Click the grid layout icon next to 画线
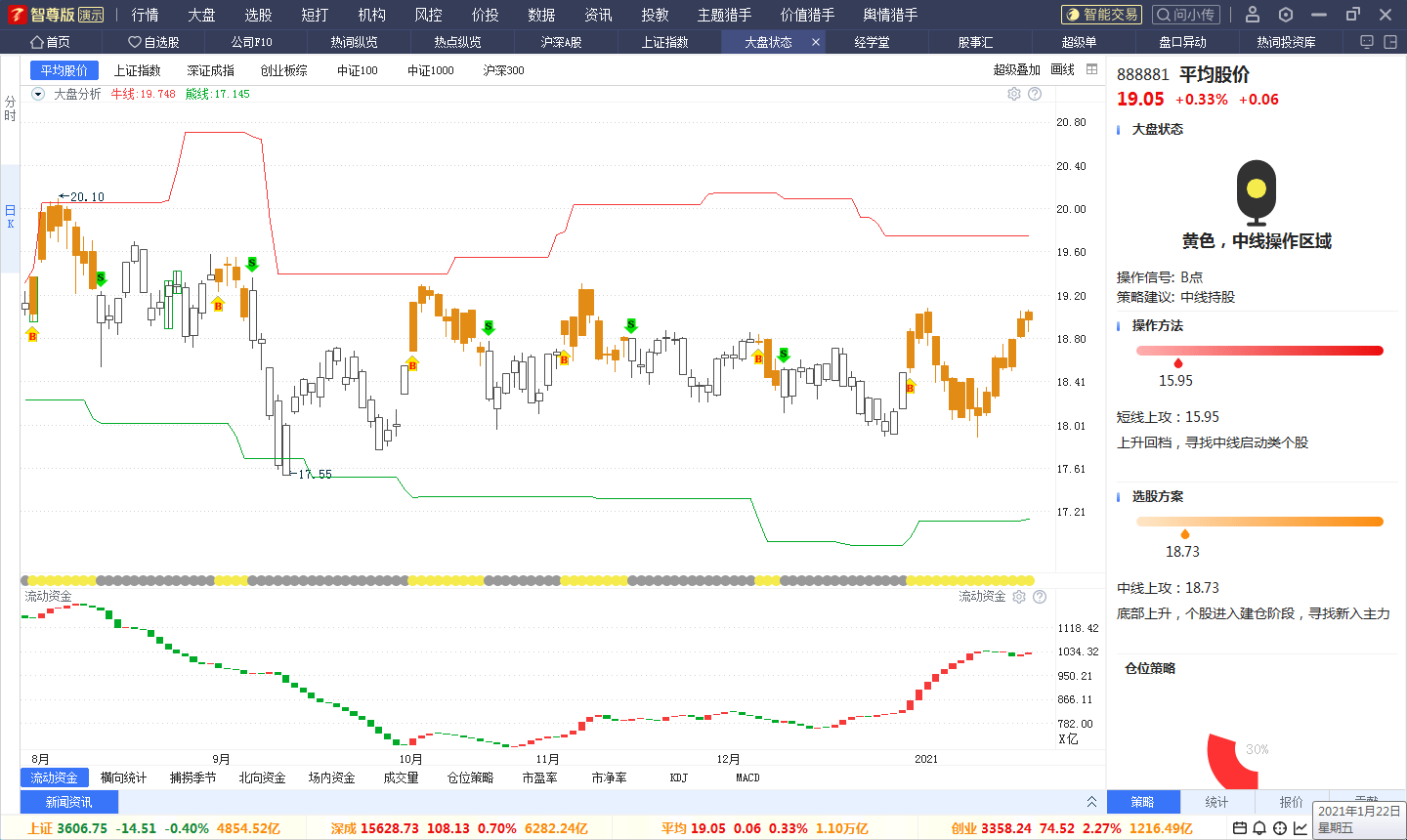Image resolution: width=1407 pixels, height=840 pixels. pos(1092,69)
